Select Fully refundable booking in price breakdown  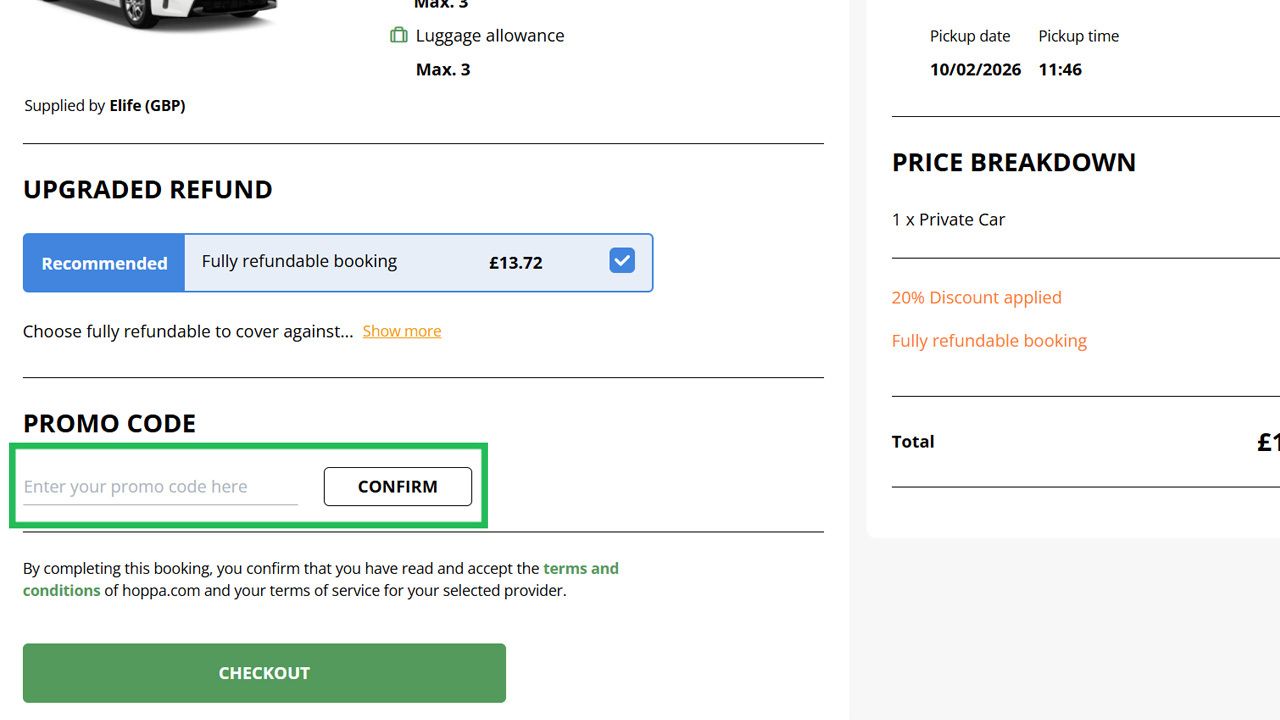pyautogui.click(x=989, y=341)
